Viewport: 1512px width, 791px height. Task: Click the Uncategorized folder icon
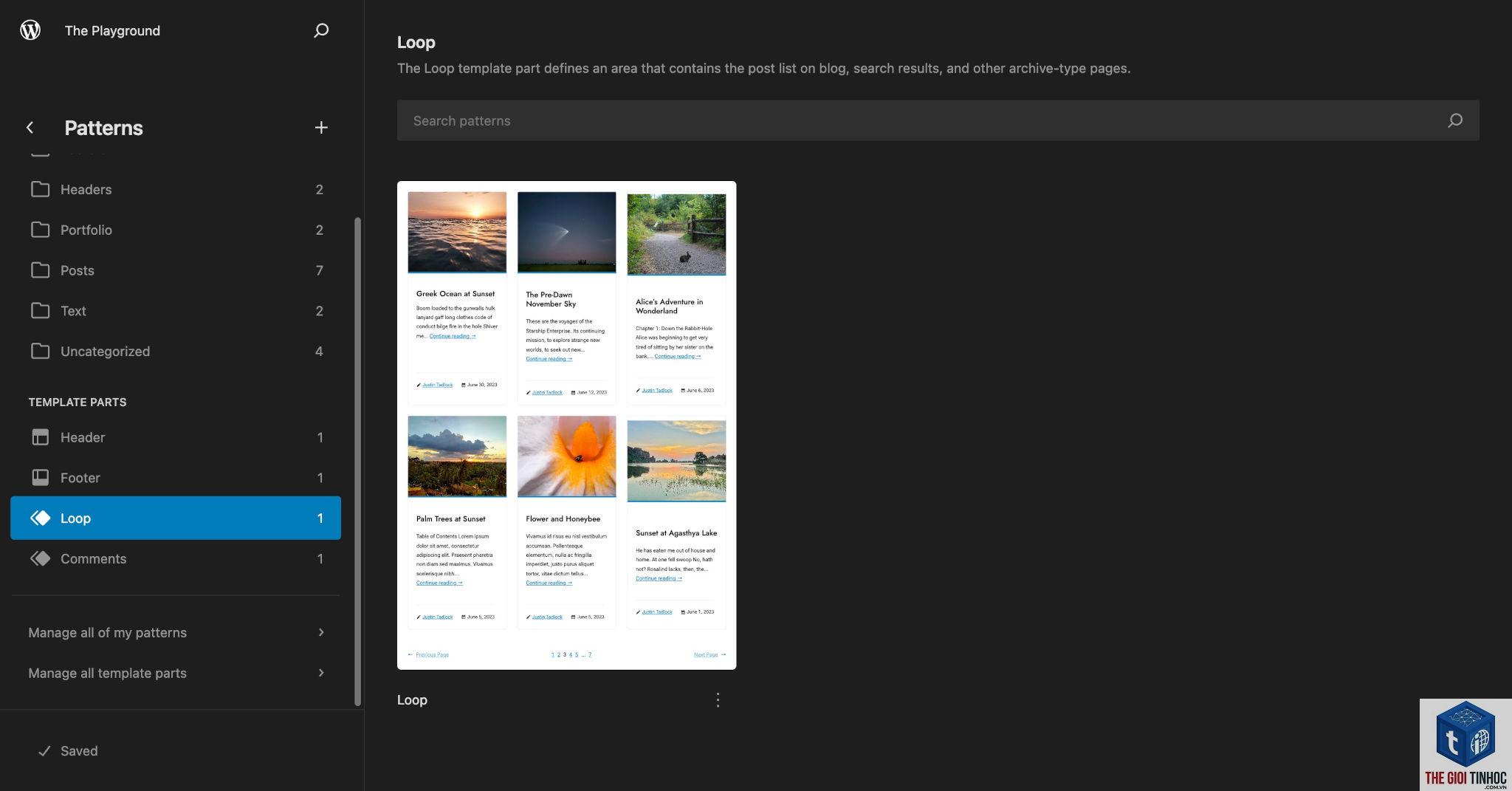(41, 352)
